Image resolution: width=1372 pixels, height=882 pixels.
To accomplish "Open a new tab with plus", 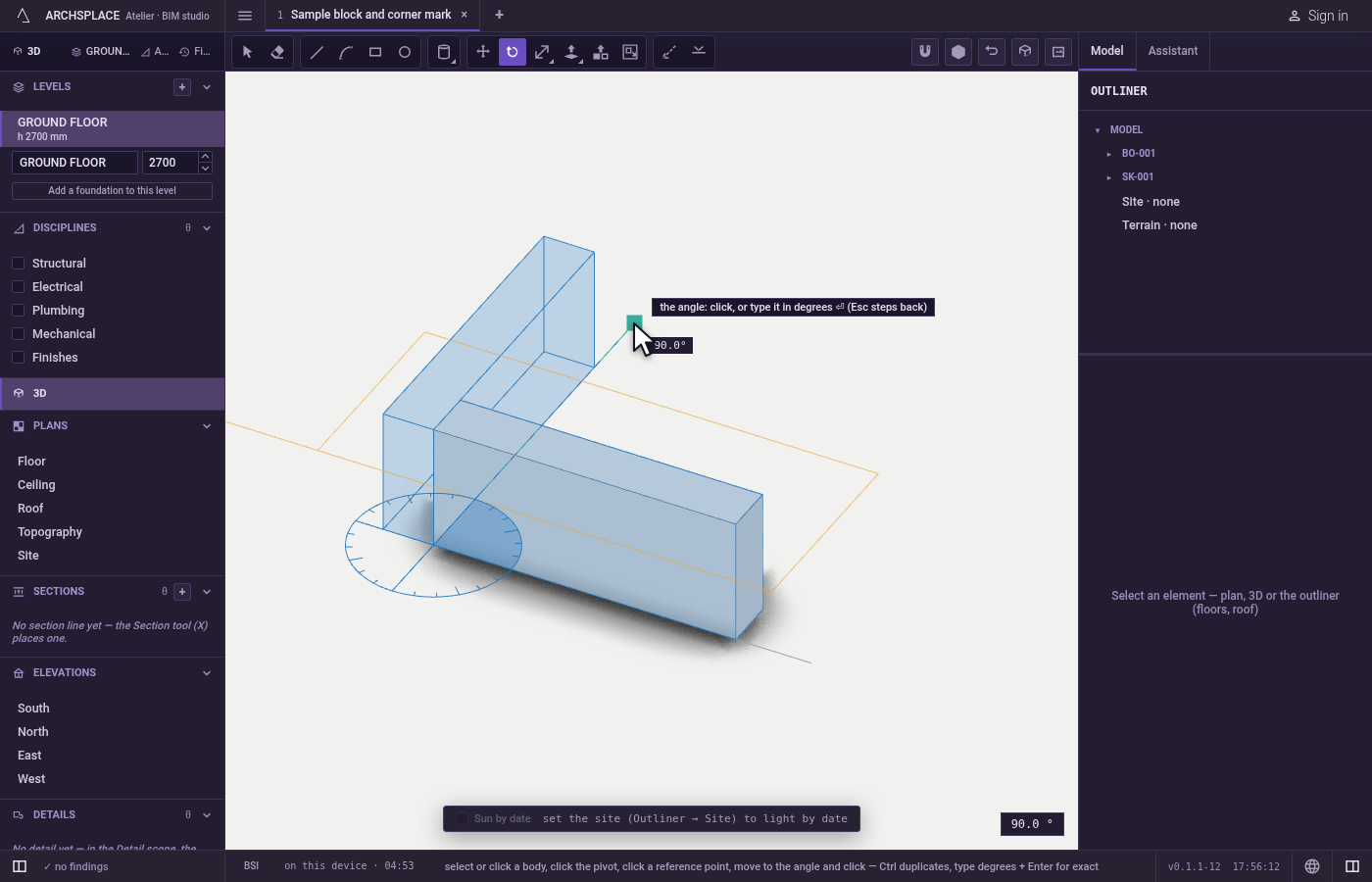I will [499, 15].
